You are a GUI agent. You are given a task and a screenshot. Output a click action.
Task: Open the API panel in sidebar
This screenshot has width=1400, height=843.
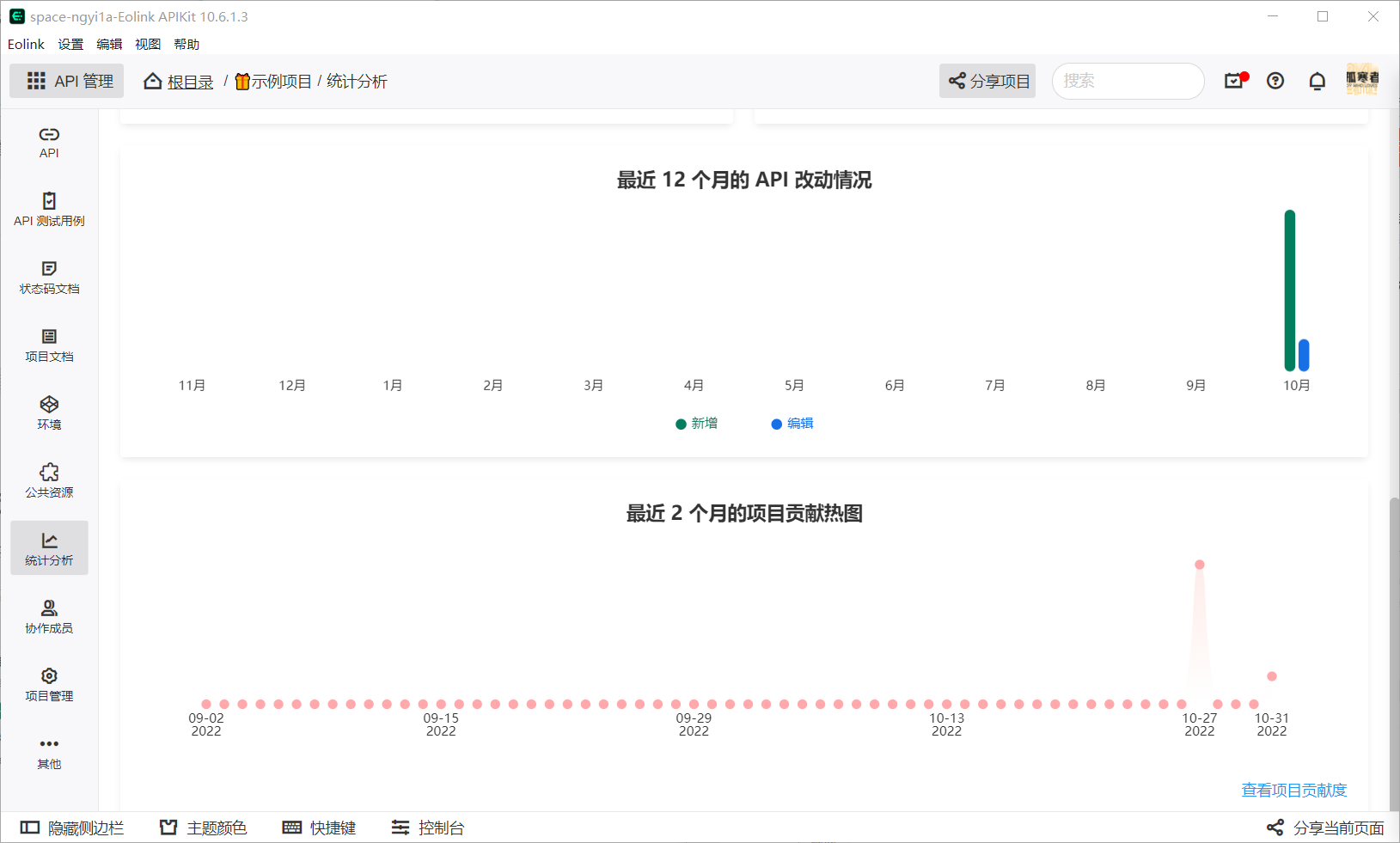[x=49, y=143]
